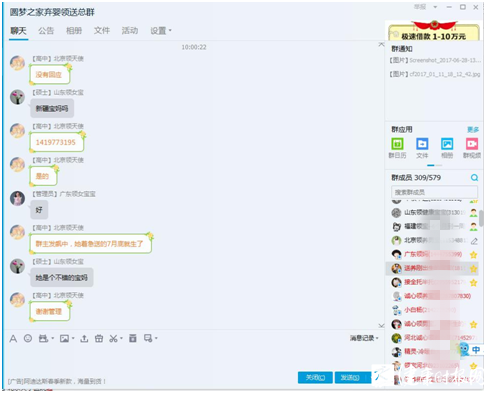Click the member list scrollbar thumb
Image resolution: width=486 pixels, height=393 pixels.
click(481, 218)
